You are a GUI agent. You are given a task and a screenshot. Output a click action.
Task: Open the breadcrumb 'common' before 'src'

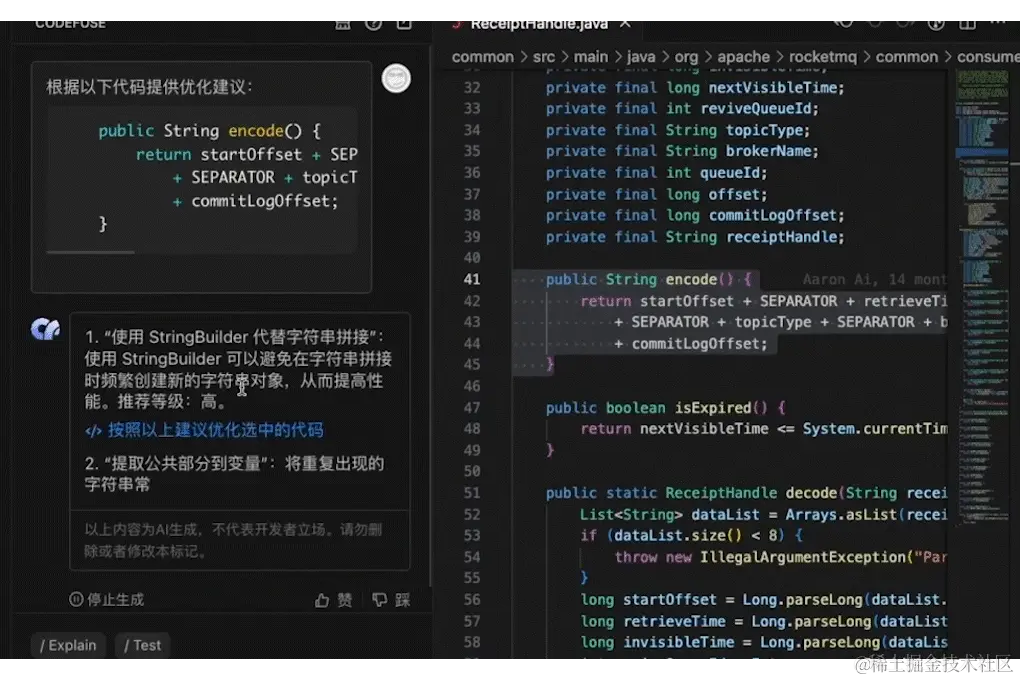click(x=483, y=57)
